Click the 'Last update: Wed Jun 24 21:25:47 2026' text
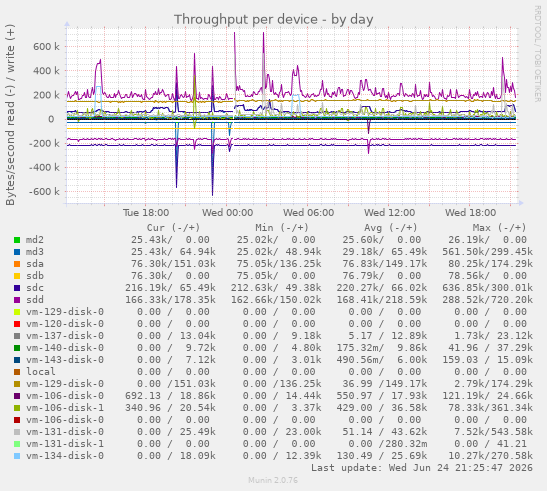 pos(422,468)
